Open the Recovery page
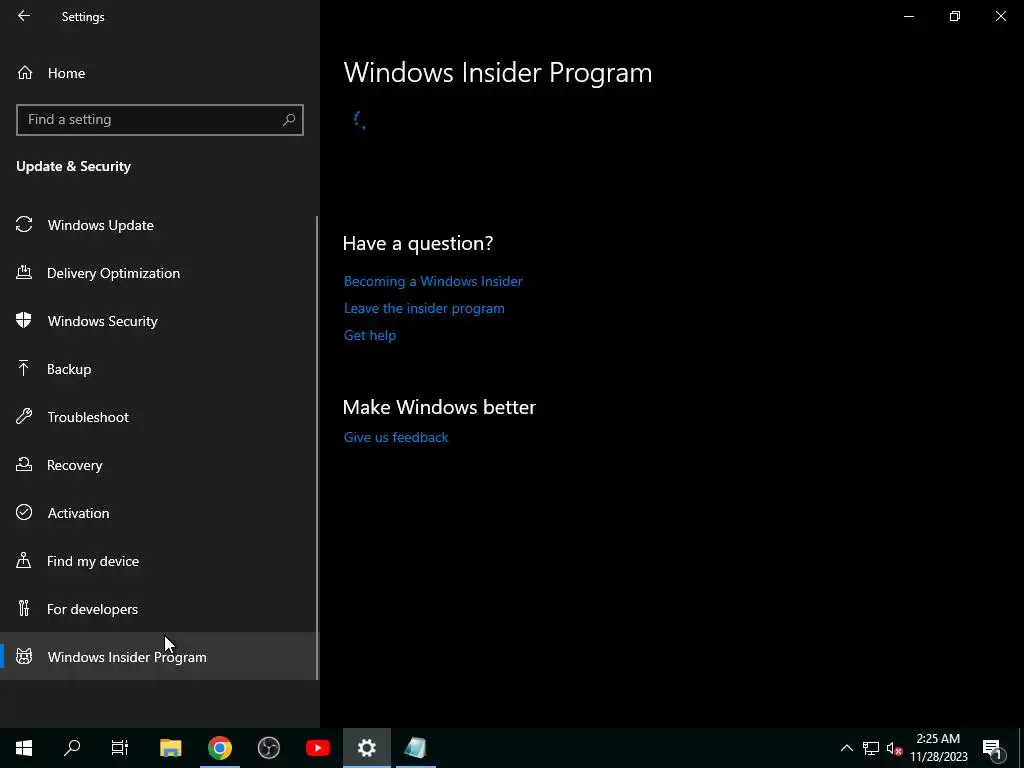The width and height of the screenshot is (1024, 768). [158, 465]
